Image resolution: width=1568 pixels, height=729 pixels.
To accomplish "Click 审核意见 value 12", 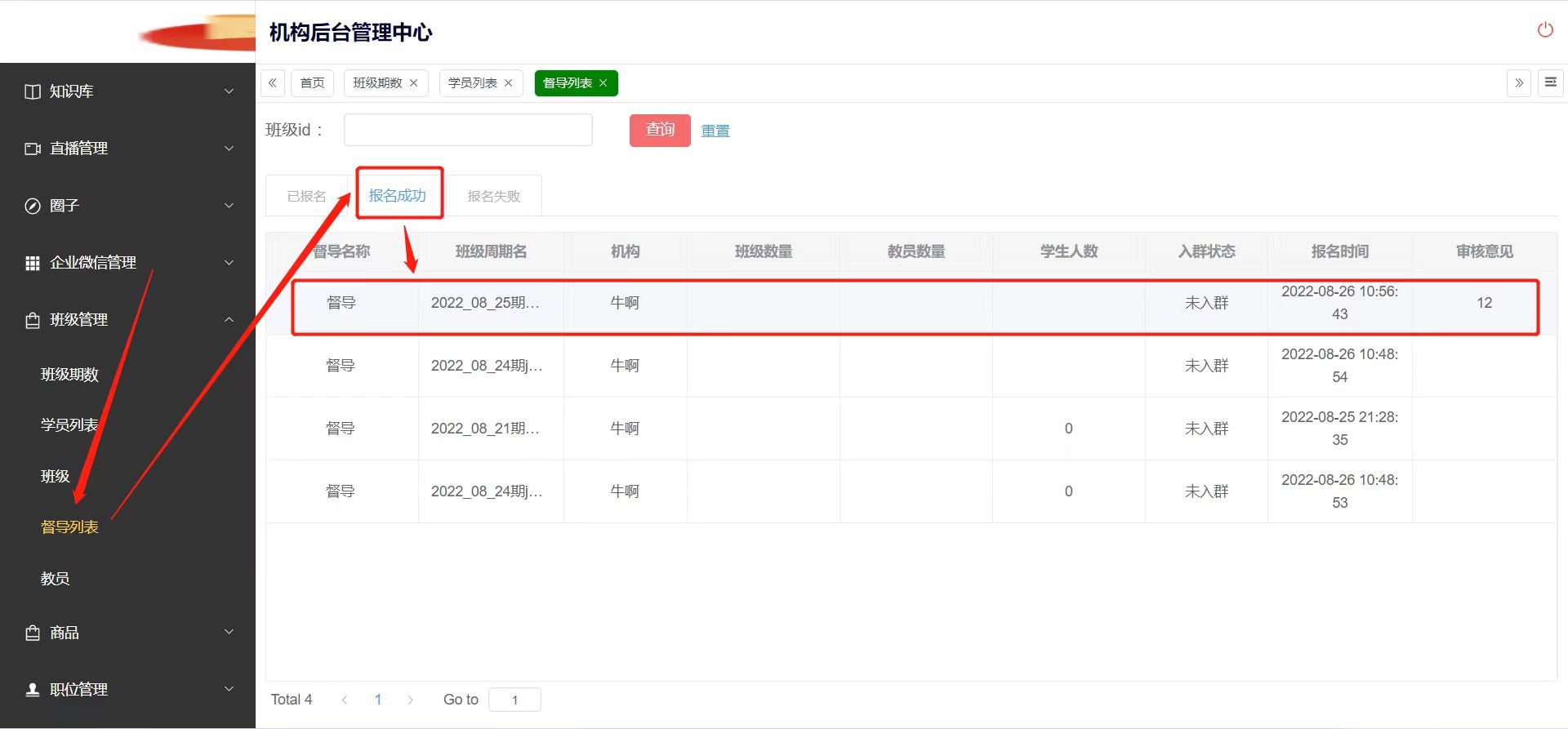I will click(x=1485, y=303).
